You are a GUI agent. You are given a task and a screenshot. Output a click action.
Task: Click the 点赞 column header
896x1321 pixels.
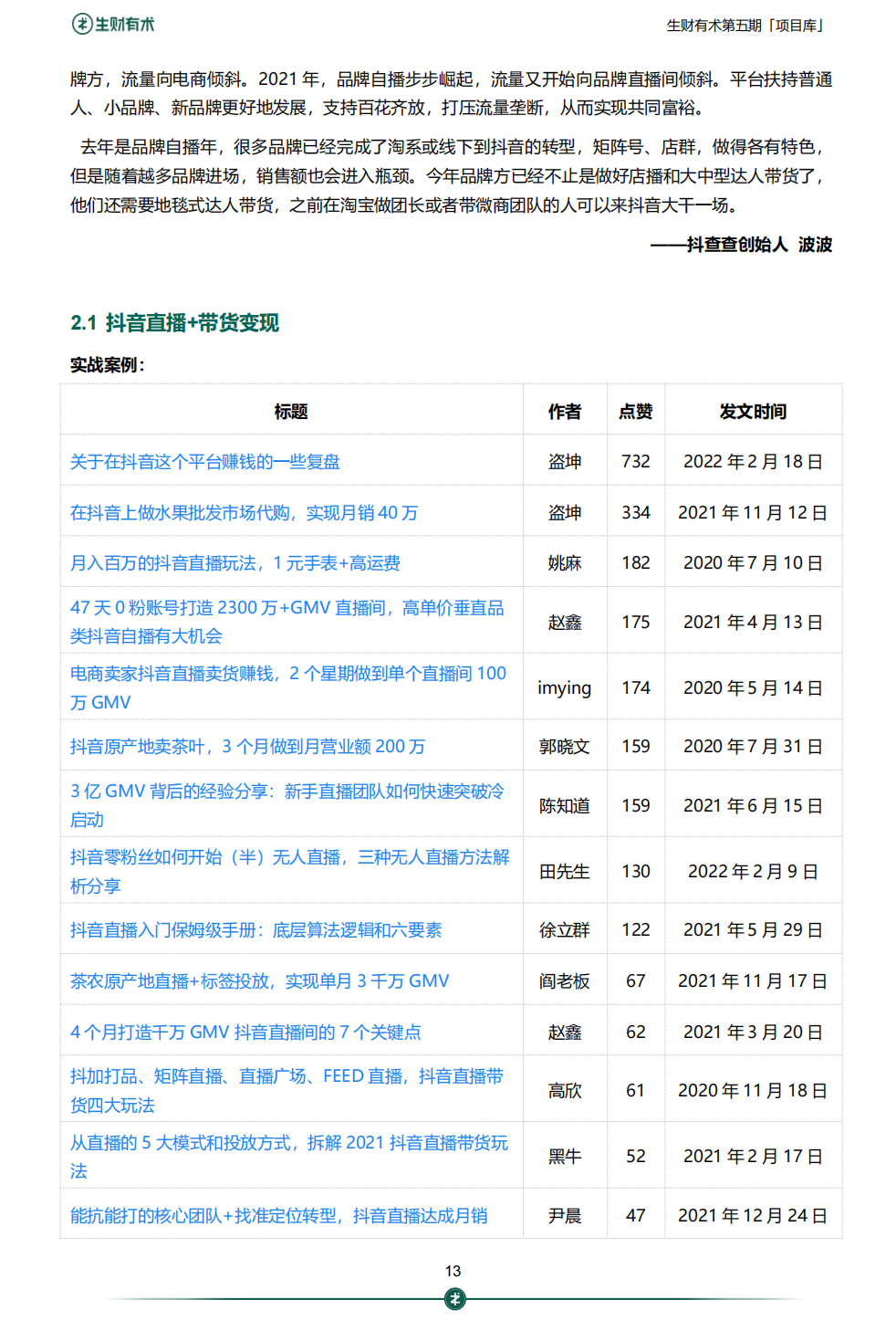point(636,412)
